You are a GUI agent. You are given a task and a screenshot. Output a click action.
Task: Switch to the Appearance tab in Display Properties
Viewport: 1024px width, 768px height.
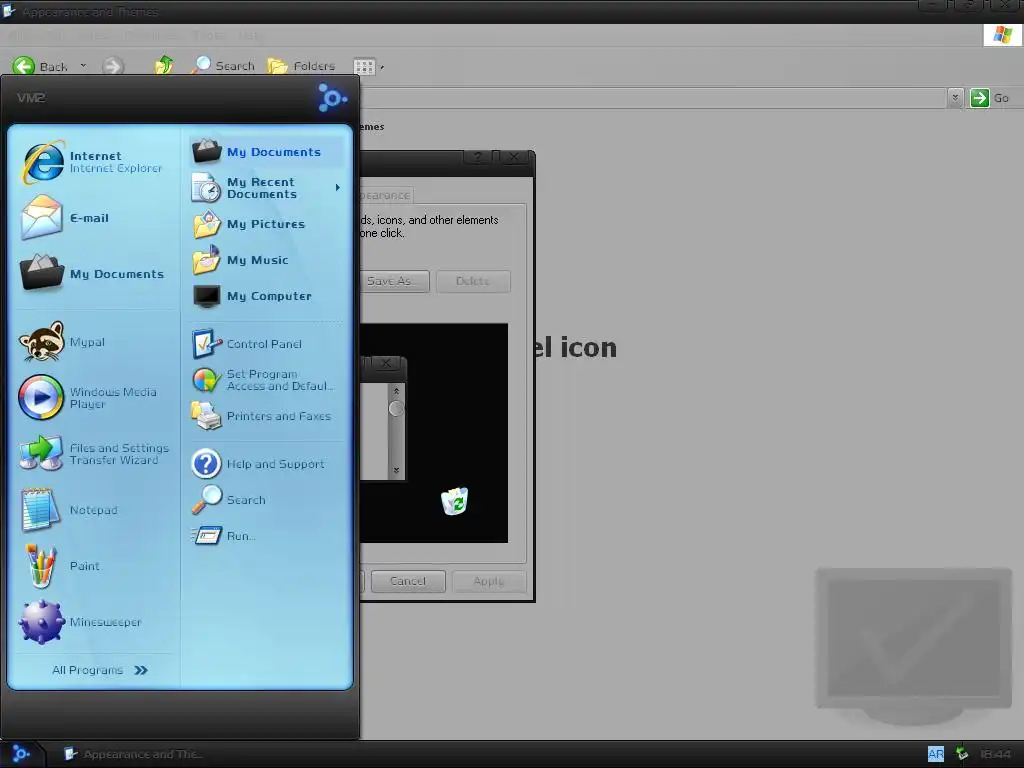385,195
